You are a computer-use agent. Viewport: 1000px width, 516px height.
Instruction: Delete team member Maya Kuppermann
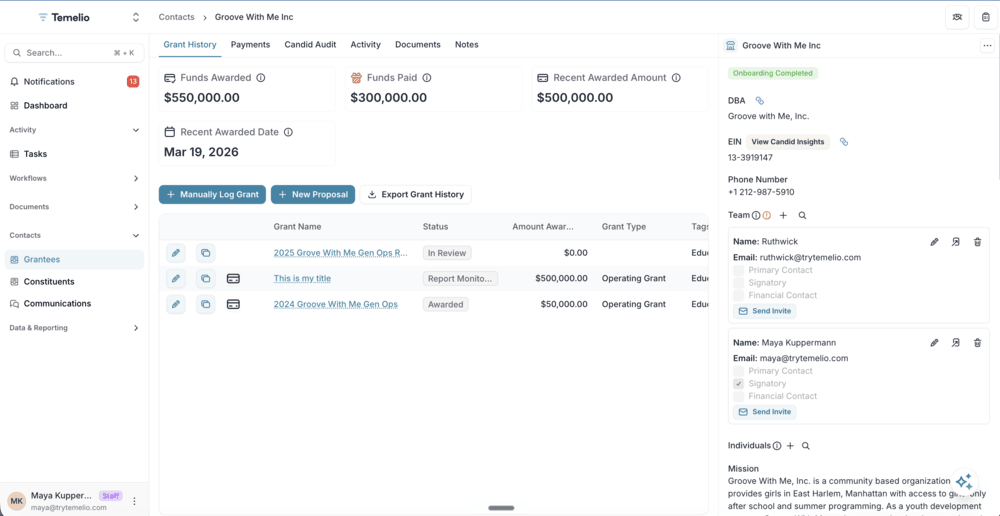(977, 343)
